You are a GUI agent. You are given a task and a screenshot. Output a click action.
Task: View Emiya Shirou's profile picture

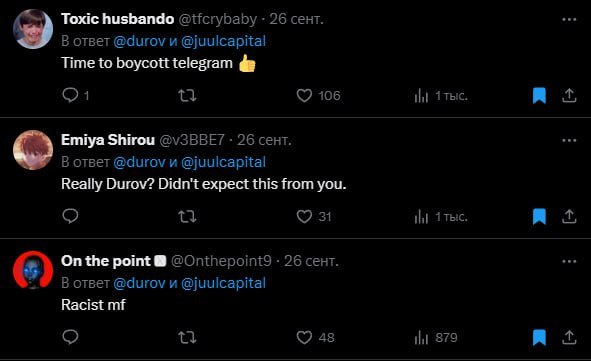(33, 150)
